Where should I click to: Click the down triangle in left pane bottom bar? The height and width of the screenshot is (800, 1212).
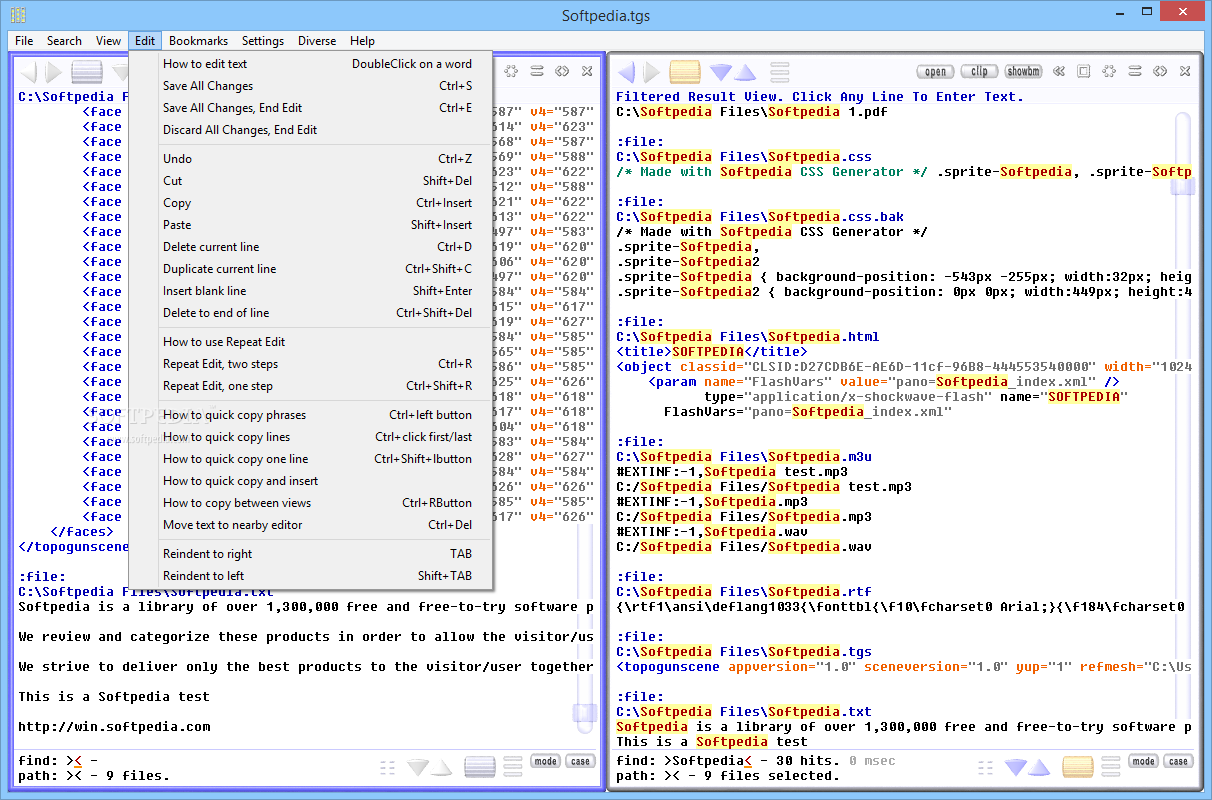tap(418, 767)
